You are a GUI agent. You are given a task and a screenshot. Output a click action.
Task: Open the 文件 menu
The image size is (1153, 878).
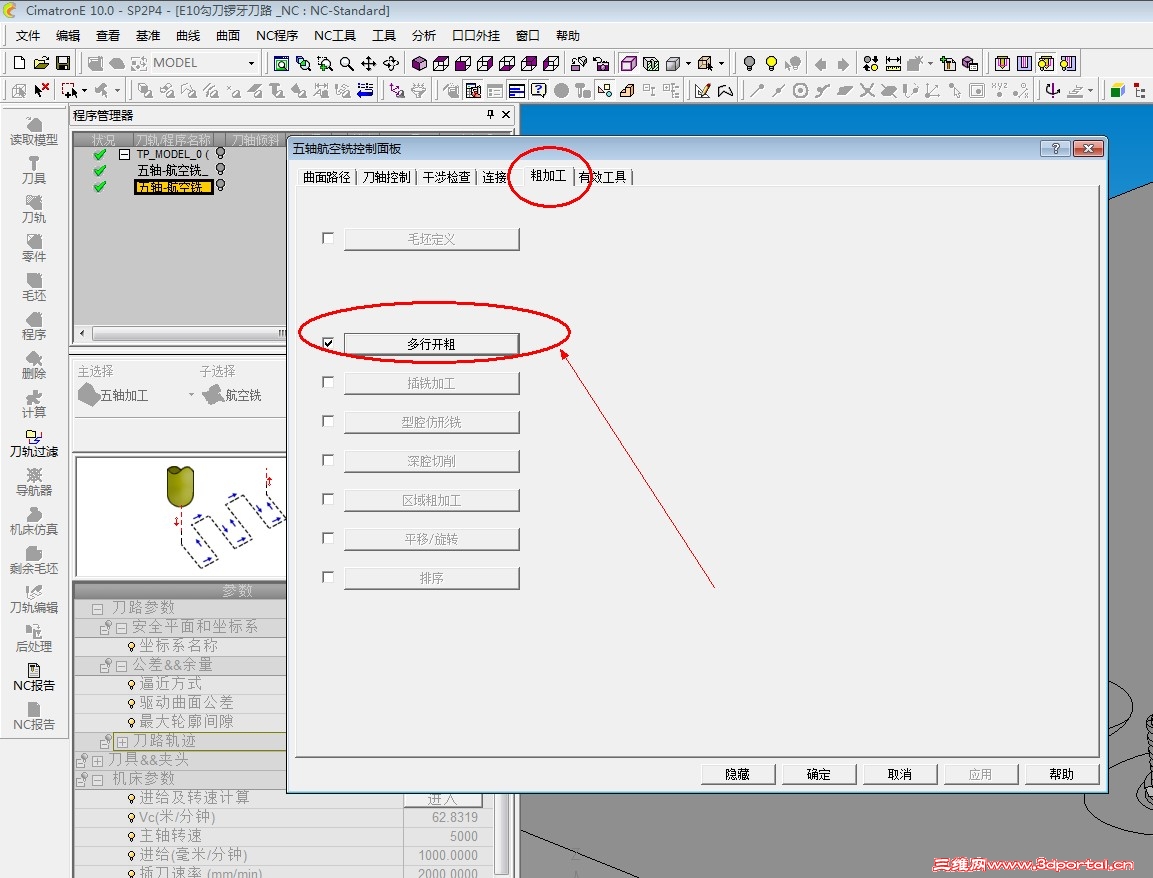28,35
